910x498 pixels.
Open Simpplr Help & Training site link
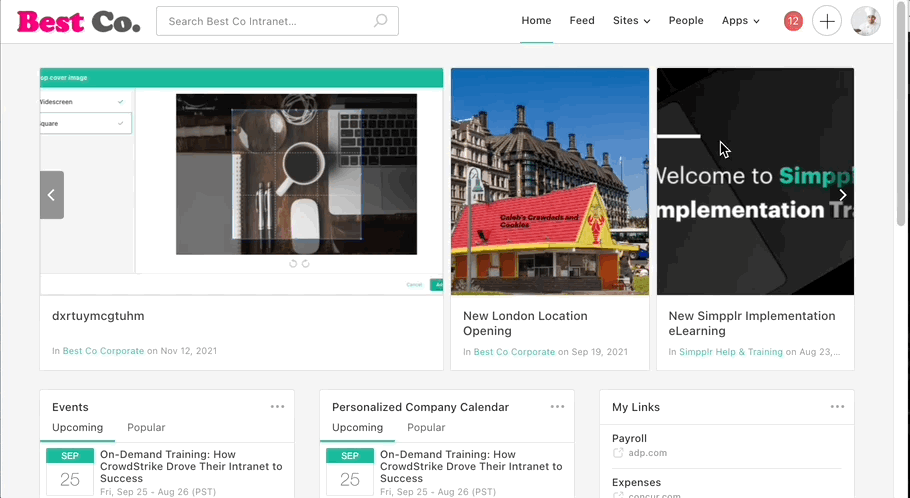pyautogui.click(x=731, y=352)
